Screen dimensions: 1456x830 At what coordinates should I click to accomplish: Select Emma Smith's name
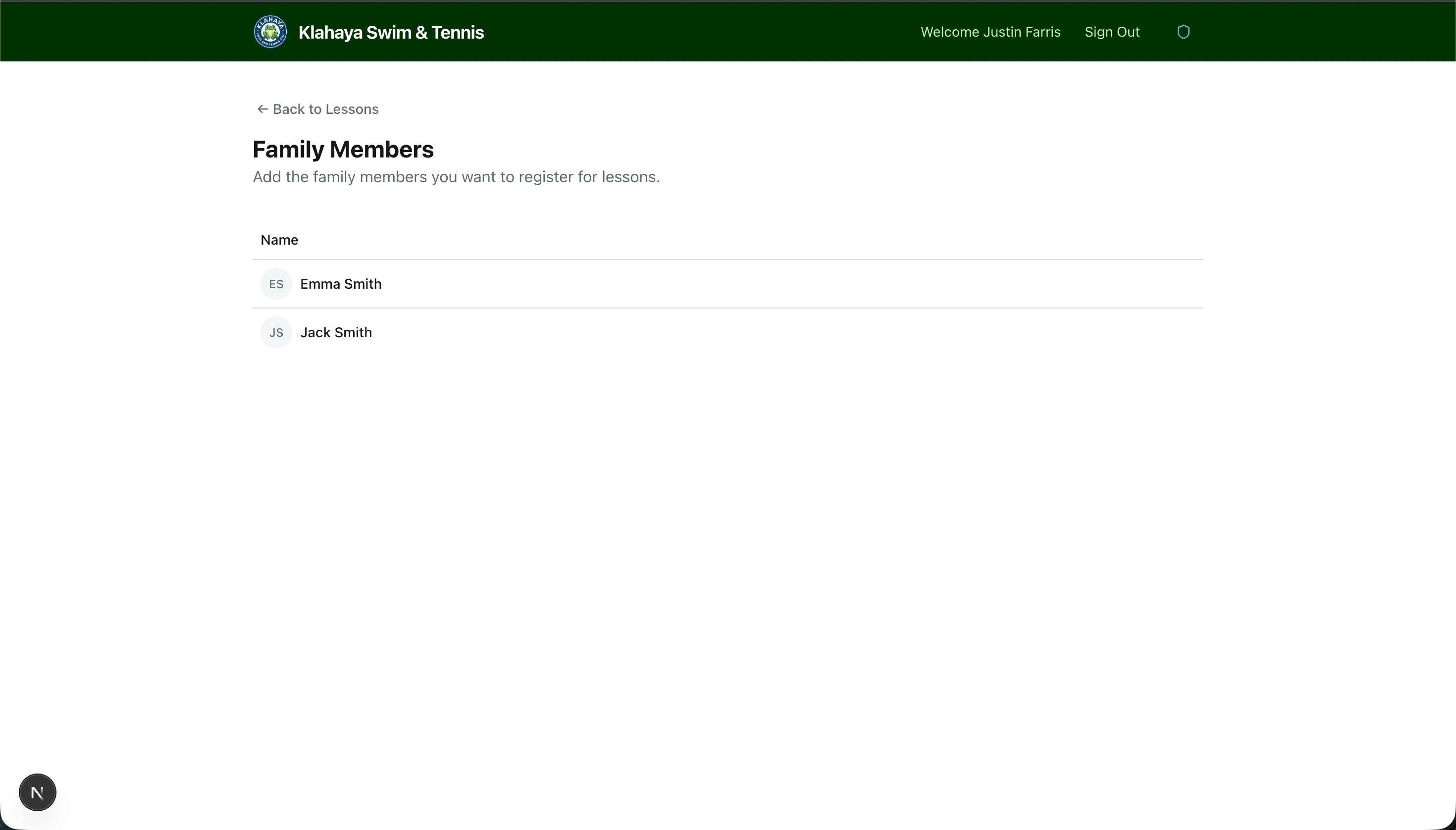pos(340,284)
